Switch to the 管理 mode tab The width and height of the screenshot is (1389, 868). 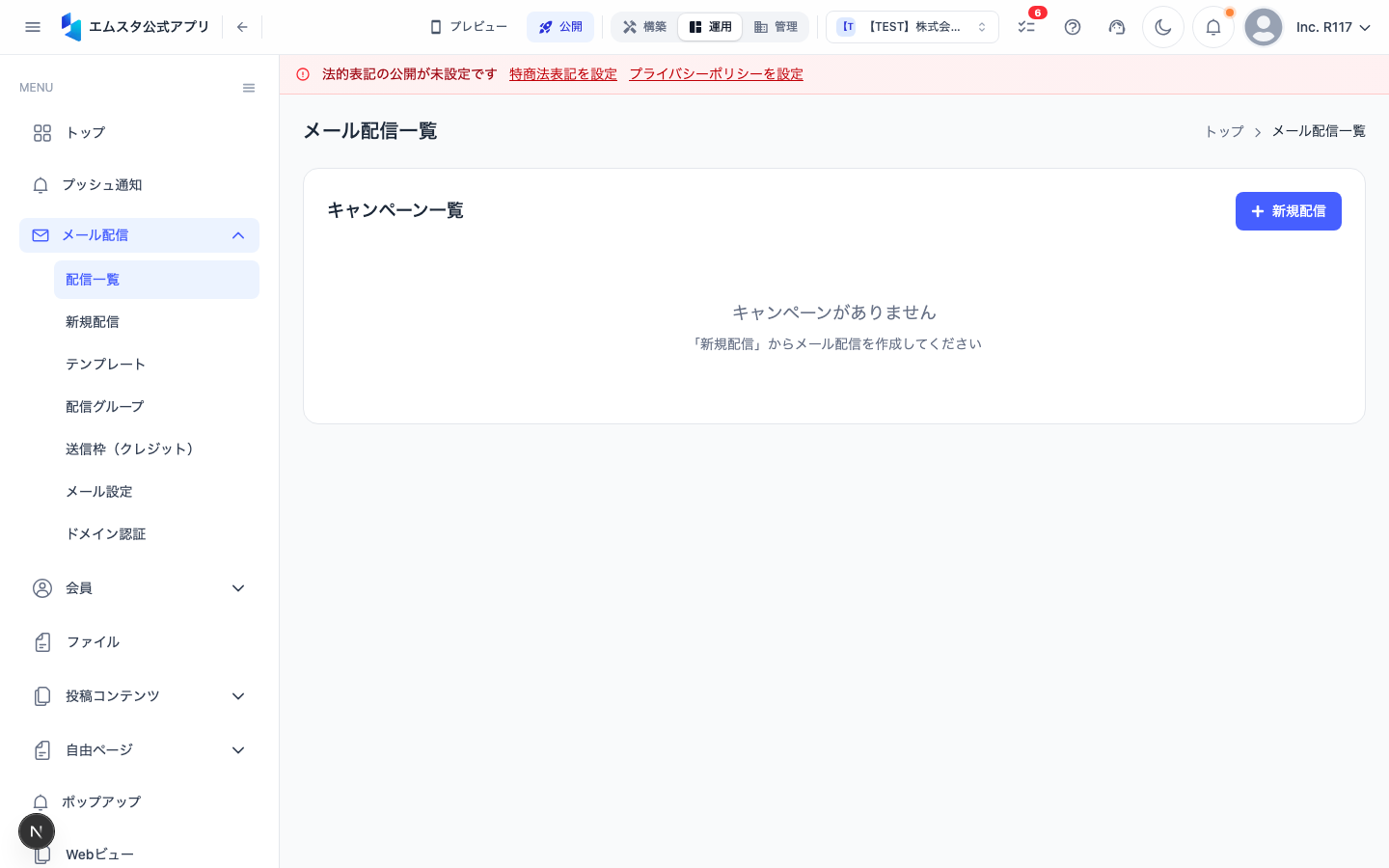[776, 27]
